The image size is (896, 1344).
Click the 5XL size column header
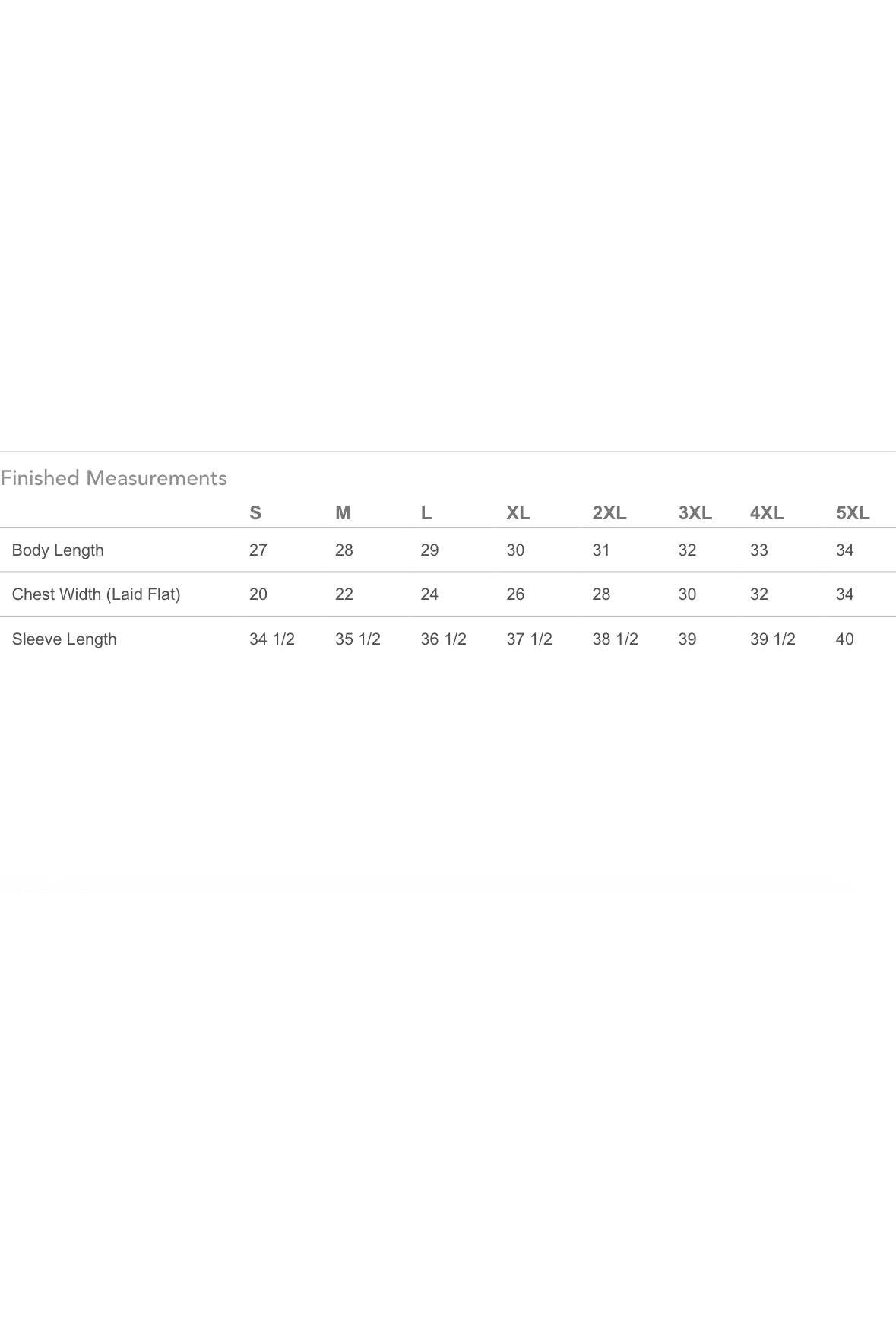853,513
